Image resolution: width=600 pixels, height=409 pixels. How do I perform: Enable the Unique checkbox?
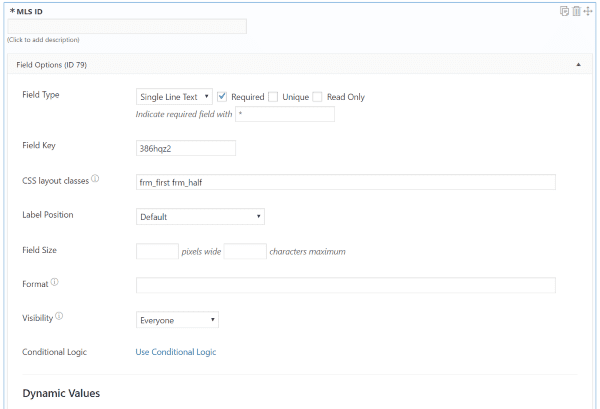click(273, 97)
